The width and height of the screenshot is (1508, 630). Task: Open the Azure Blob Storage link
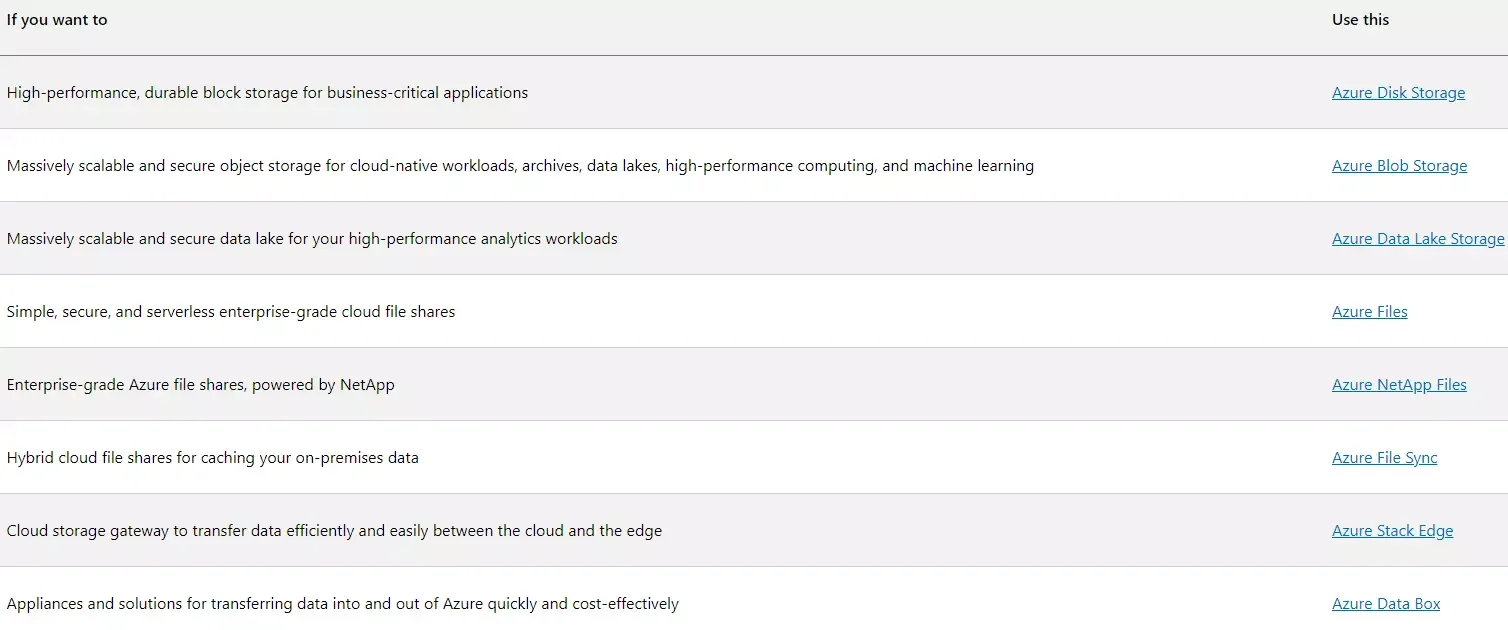(1399, 165)
